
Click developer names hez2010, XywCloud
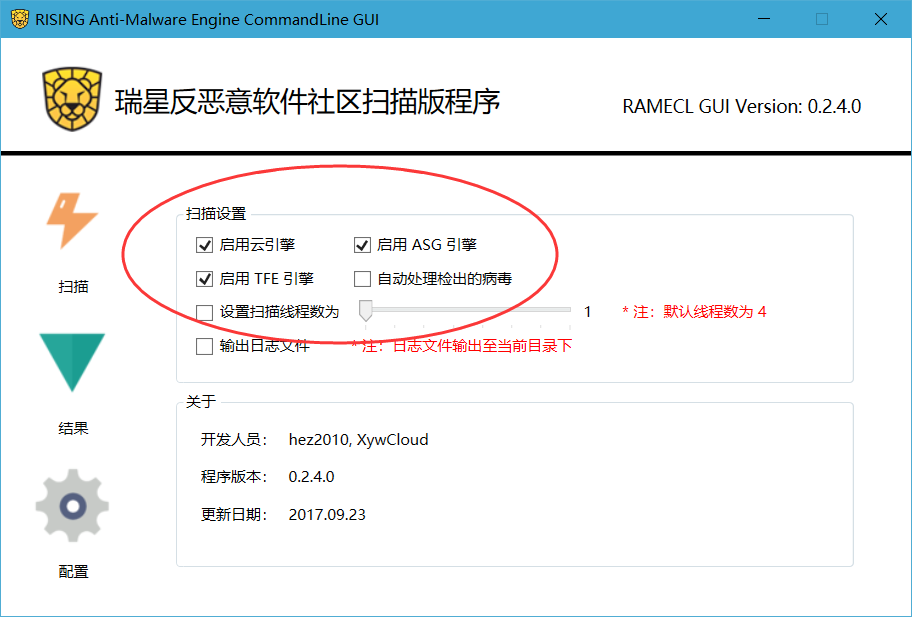pyautogui.click(x=358, y=440)
